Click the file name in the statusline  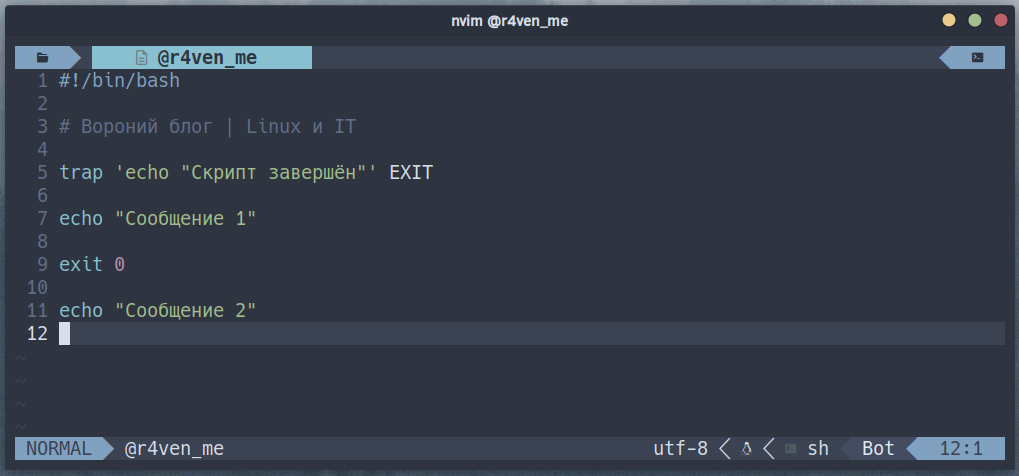pyautogui.click(x=174, y=449)
